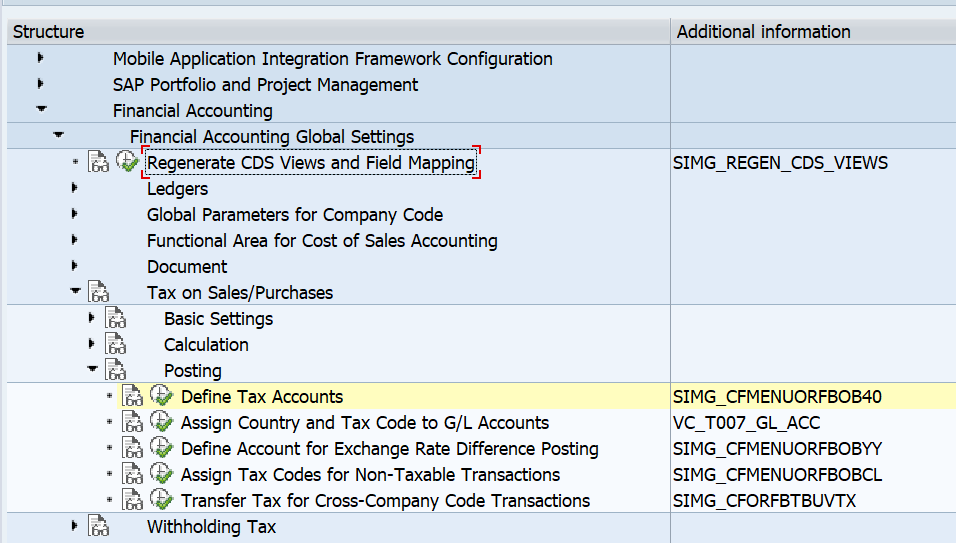Image resolution: width=956 pixels, height=543 pixels.
Task: Expand the Calculation node
Action: pyautogui.click(x=91, y=344)
